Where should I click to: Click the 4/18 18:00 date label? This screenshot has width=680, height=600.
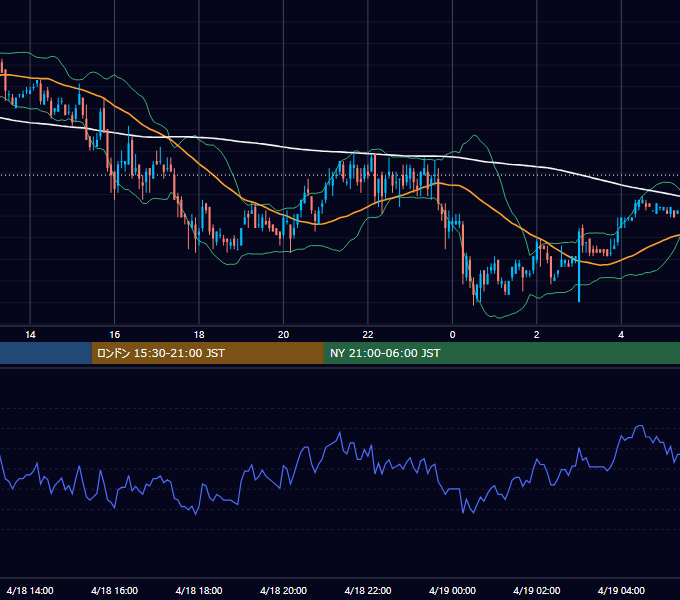click(x=199, y=590)
